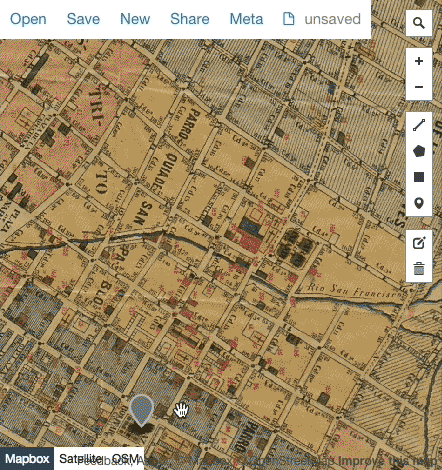442x470 pixels.
Task: Zoom in with the plus button
Action: tap(419, 61)
